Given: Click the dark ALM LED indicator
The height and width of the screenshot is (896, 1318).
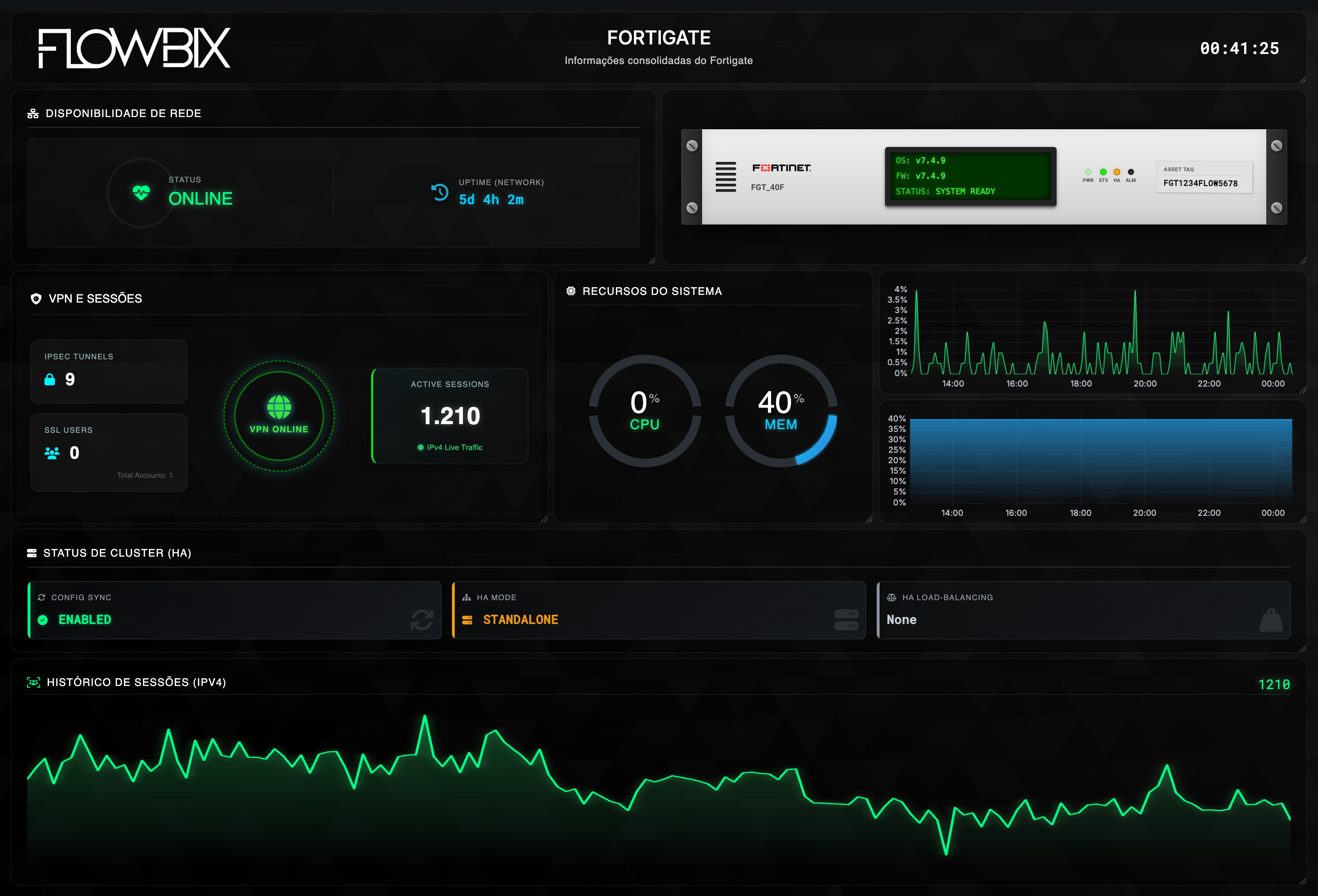Looking at the screenshot, I should coord(1131,172).
